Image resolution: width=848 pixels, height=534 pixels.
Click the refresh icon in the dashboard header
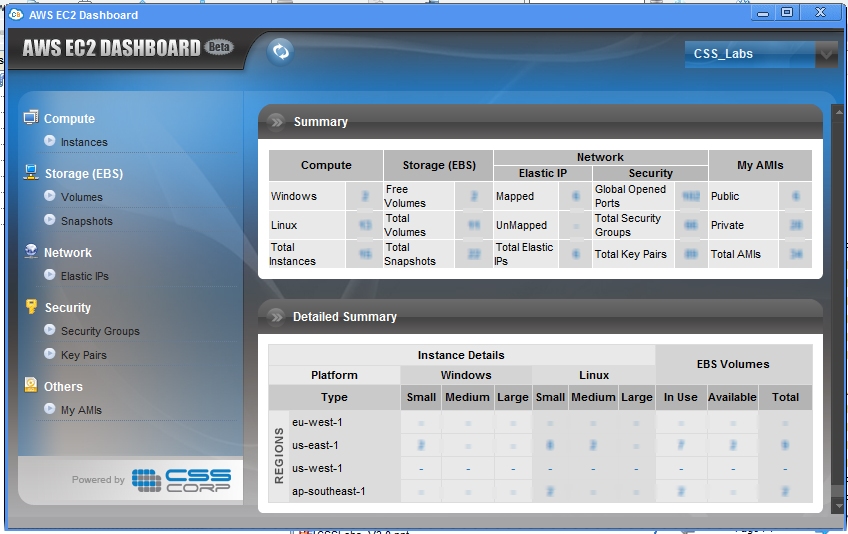[280, 52]
